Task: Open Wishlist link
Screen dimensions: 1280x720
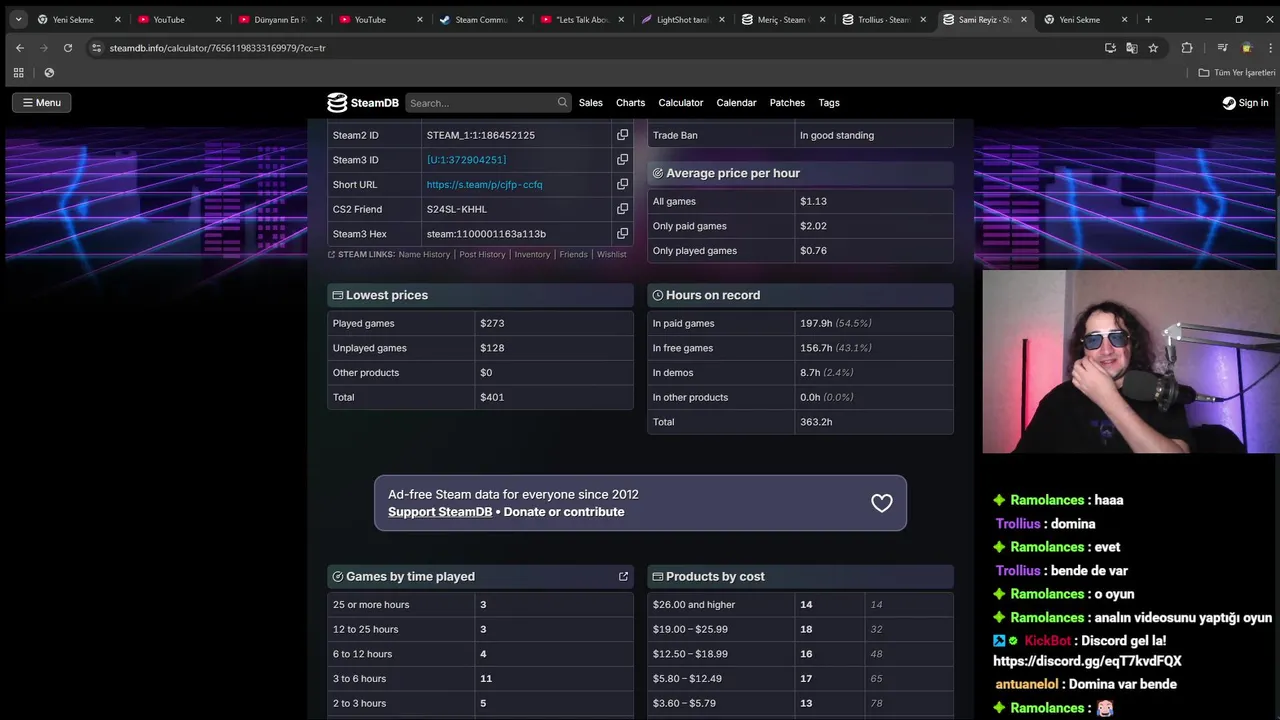Action: click(612, 255)
